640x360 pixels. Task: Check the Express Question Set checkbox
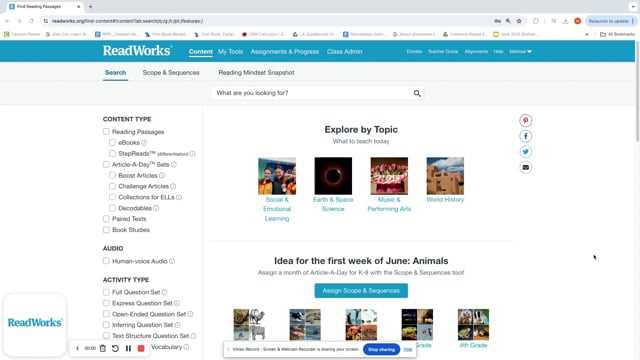pos(106,303)
